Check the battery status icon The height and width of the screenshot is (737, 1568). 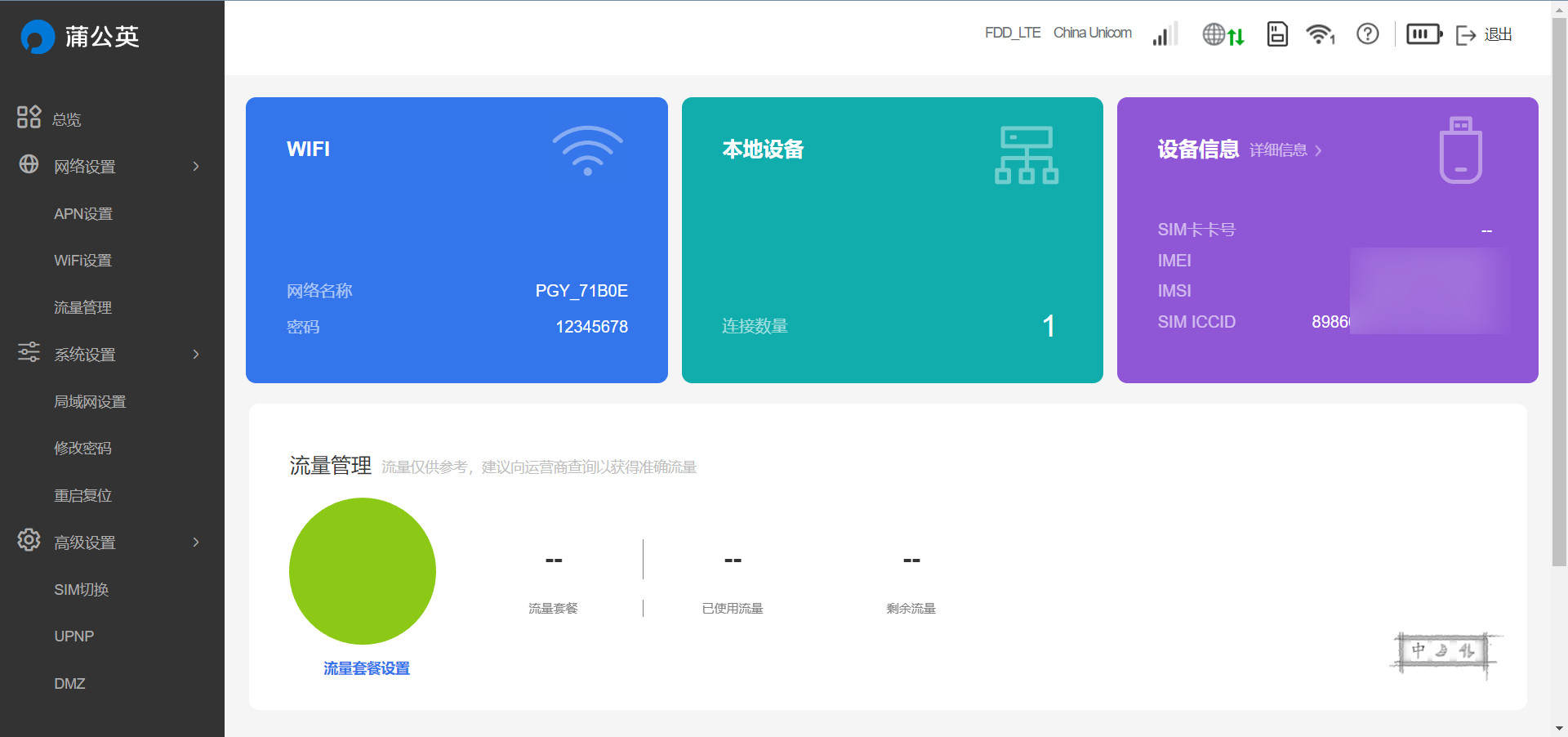1423,34
